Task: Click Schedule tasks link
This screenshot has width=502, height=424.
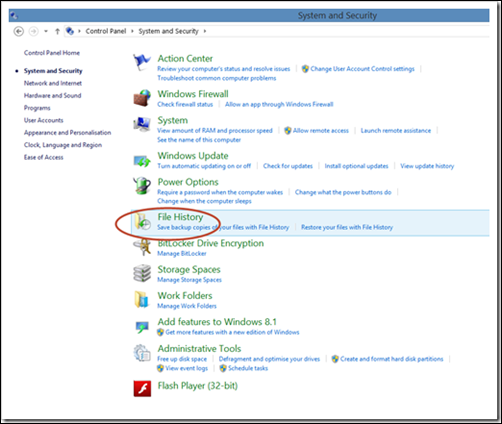Action: tap(248, 368)
